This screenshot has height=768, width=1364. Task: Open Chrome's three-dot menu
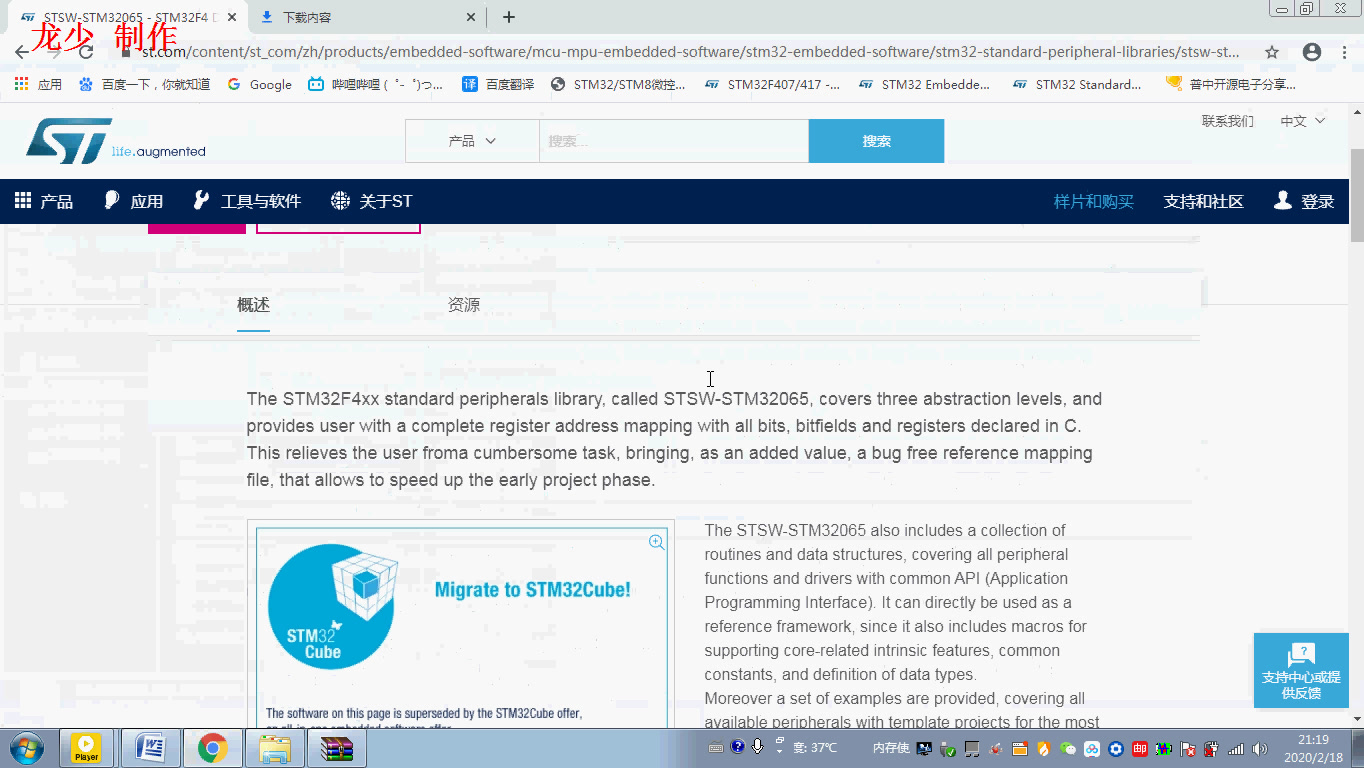click(x=1343, y=51)
